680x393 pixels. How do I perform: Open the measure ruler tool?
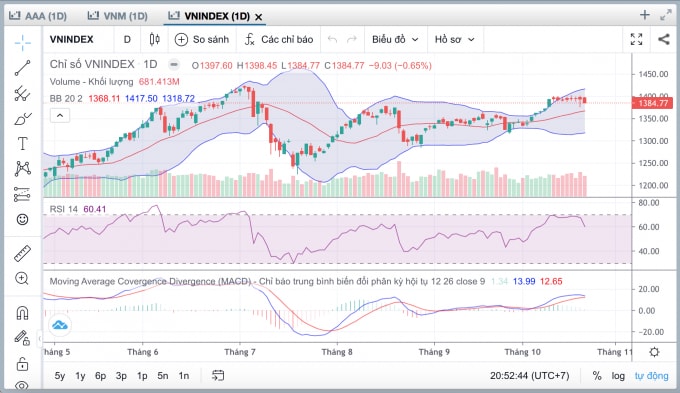pos(23,254)
